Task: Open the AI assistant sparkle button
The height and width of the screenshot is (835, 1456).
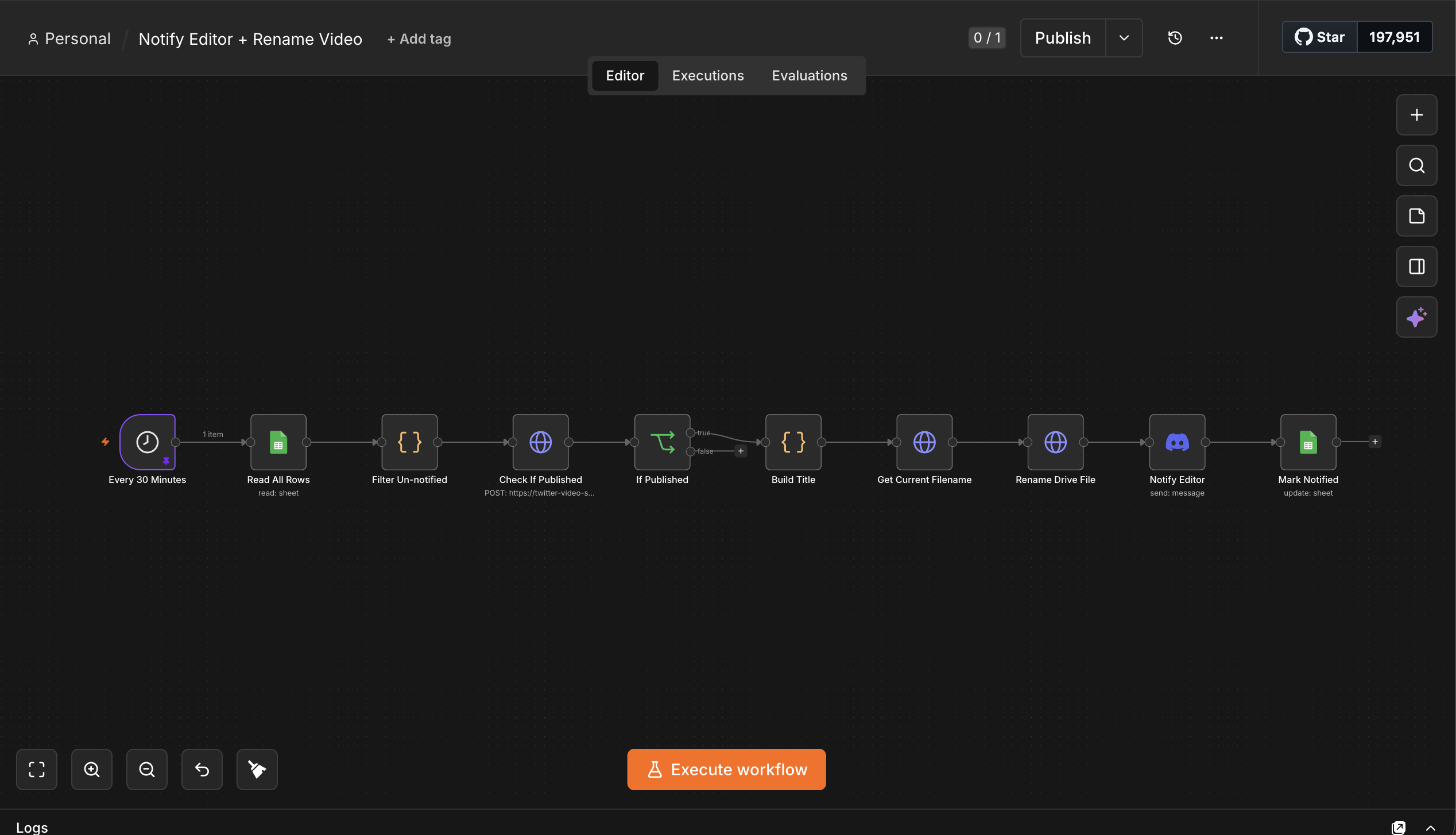Action: coord(1416,317)
